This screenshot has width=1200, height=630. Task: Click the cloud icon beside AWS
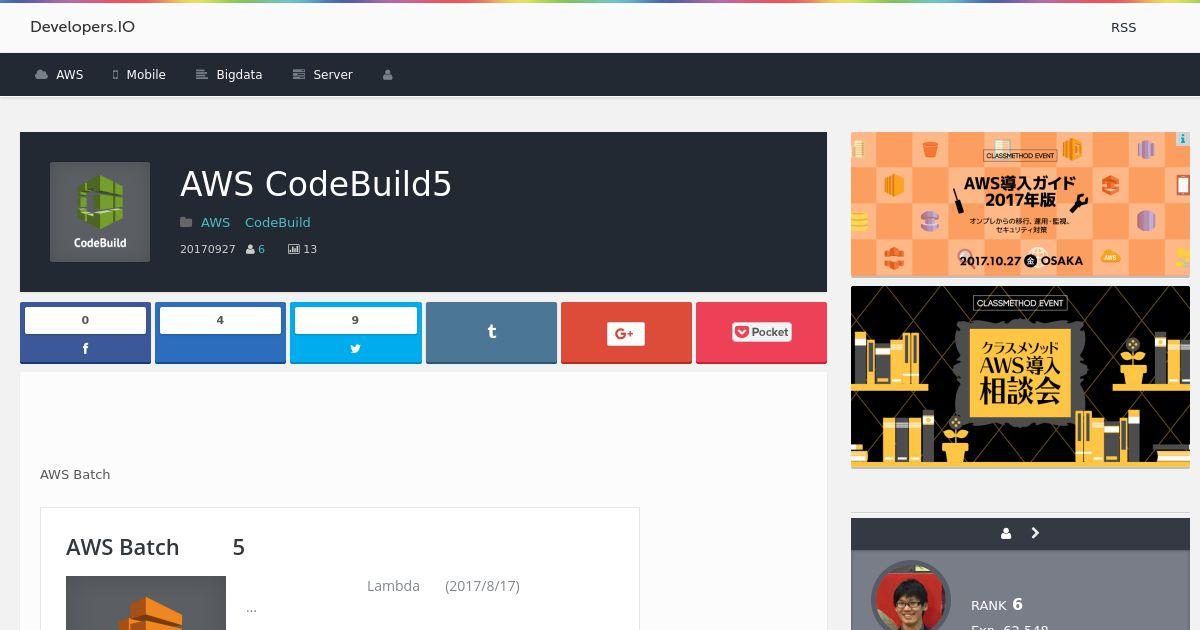pos(41,75)
